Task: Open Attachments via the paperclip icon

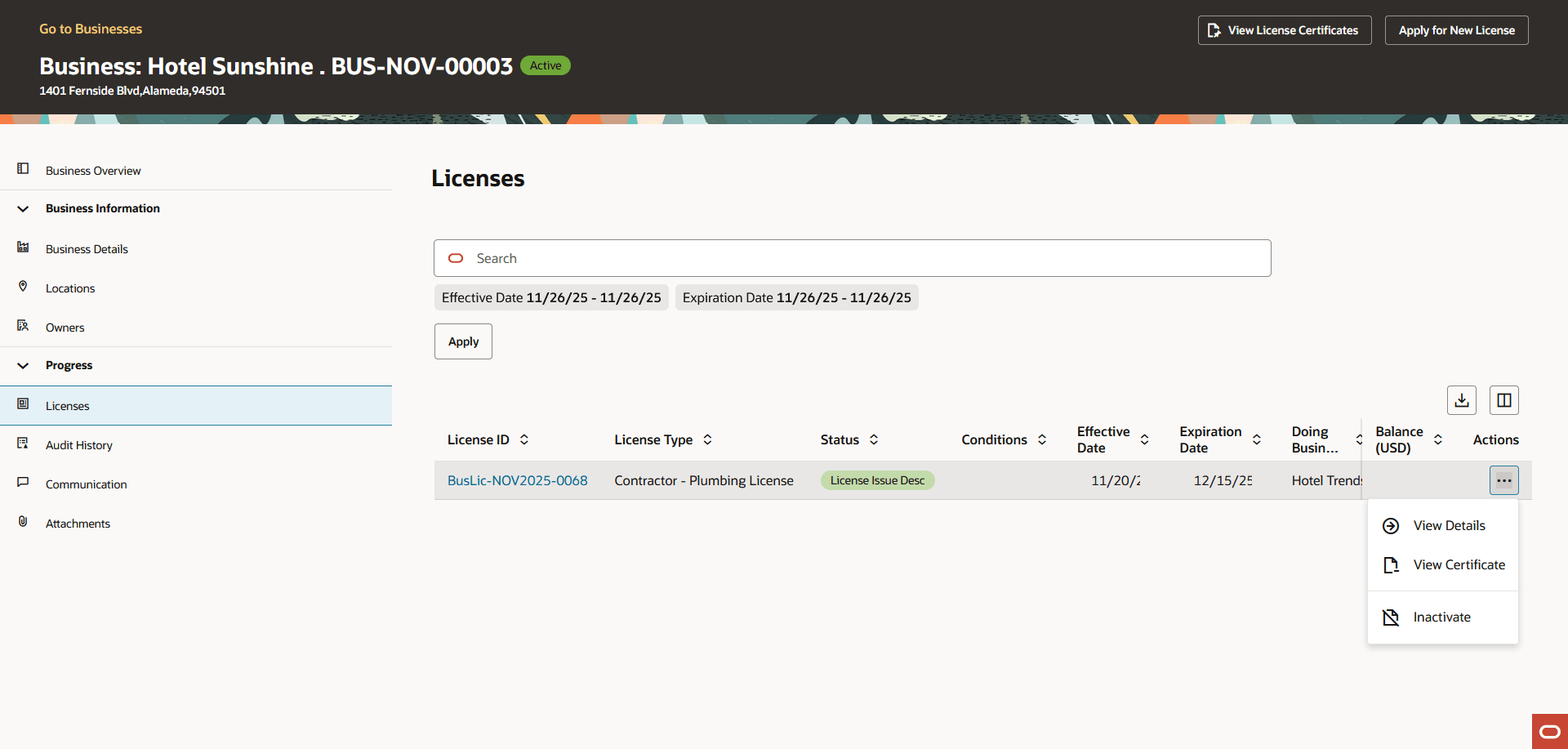Action: pyautogui.click(x=22, y=523)
